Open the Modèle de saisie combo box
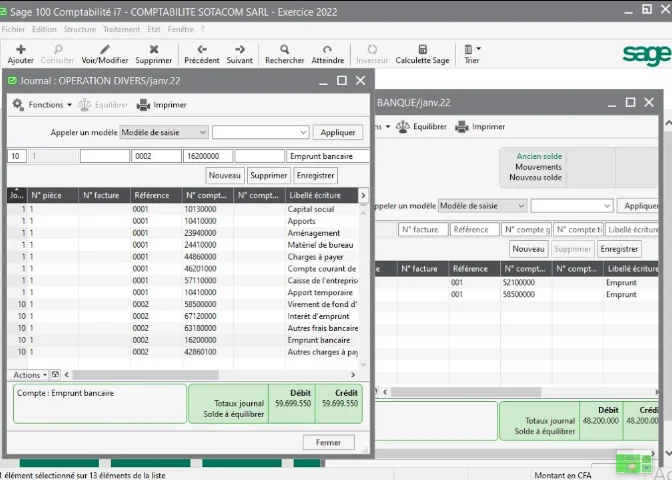 tap(164, 132)
